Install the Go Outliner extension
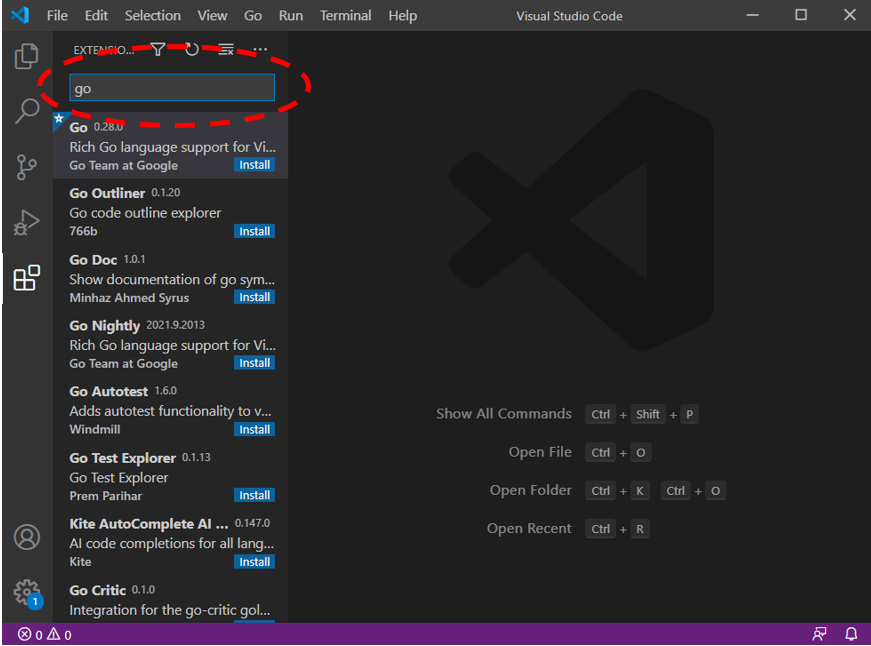This screenshot has width=871, height=646. [x=254, y=230]
